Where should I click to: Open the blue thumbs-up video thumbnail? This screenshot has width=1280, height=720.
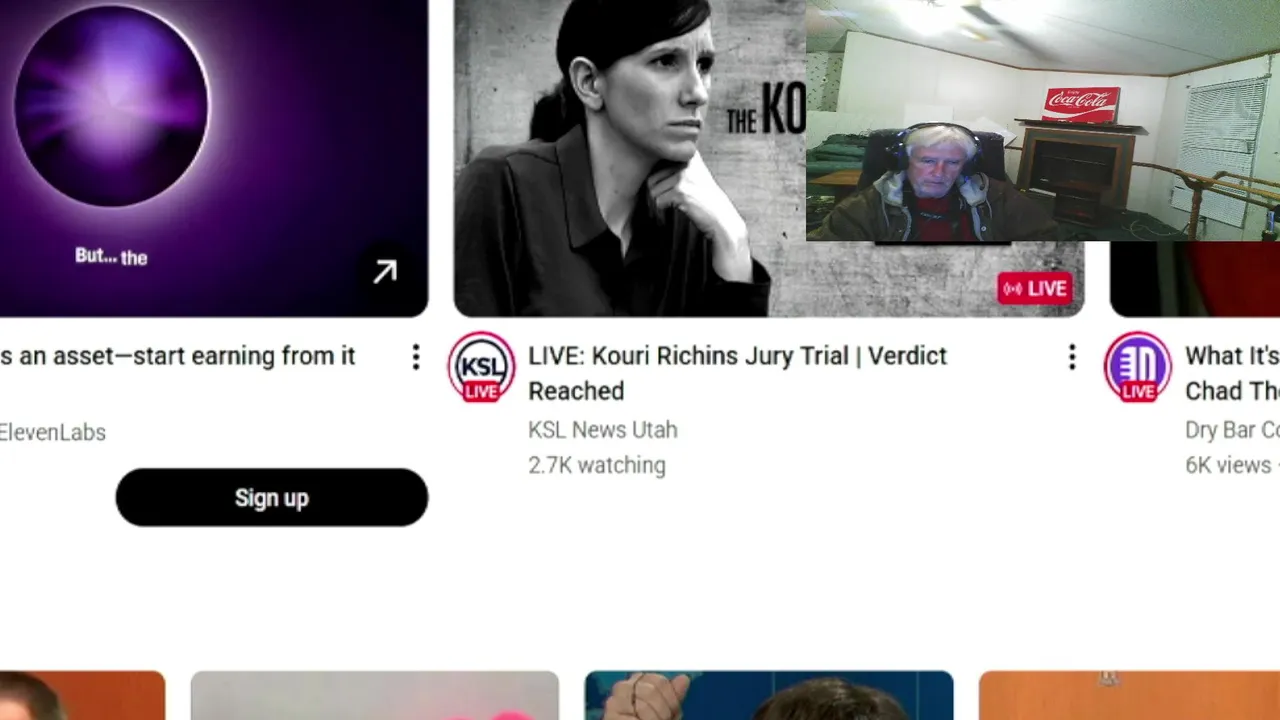pos(769,696)
